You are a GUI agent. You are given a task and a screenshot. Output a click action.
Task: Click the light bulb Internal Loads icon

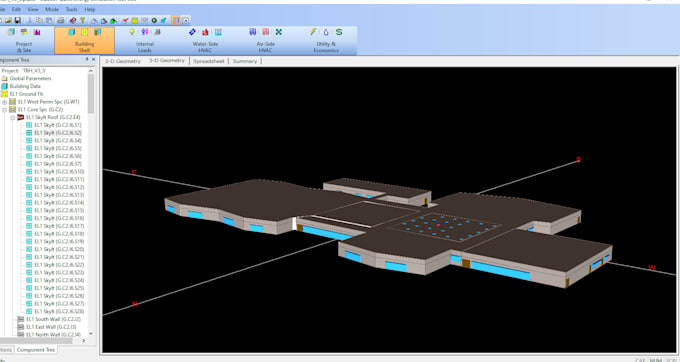[132, 32]
